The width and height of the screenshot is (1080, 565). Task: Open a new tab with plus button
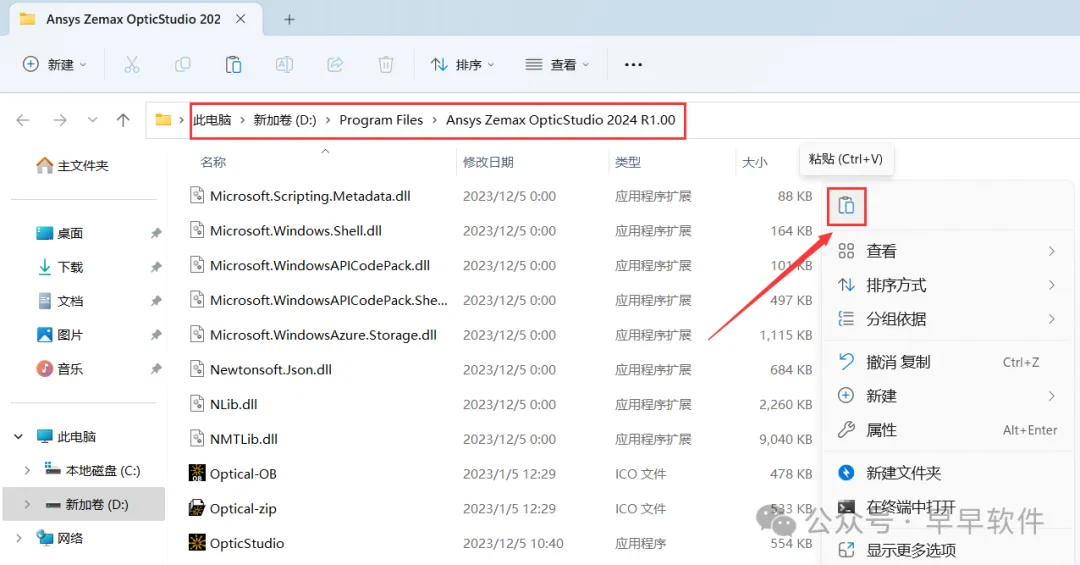[x=289, y=20]
